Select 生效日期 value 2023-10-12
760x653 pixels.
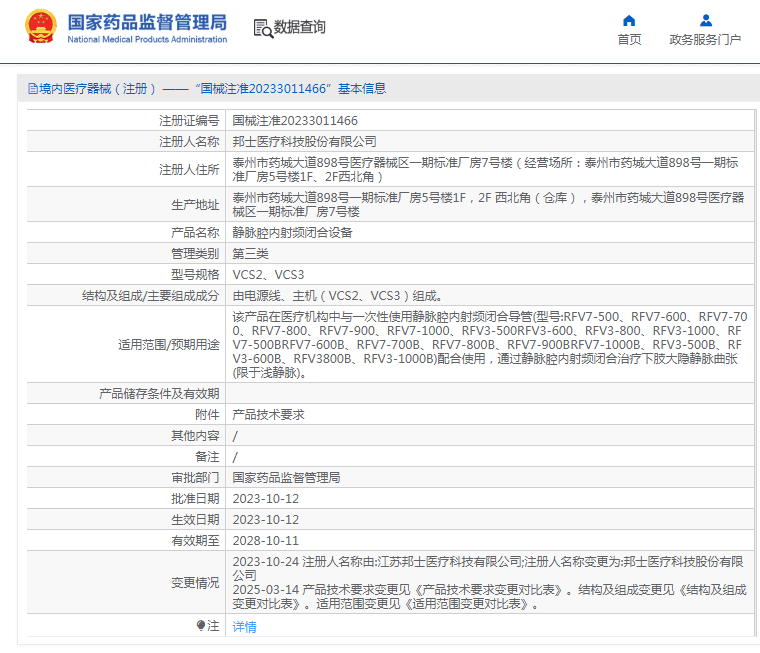pos(266,520)
